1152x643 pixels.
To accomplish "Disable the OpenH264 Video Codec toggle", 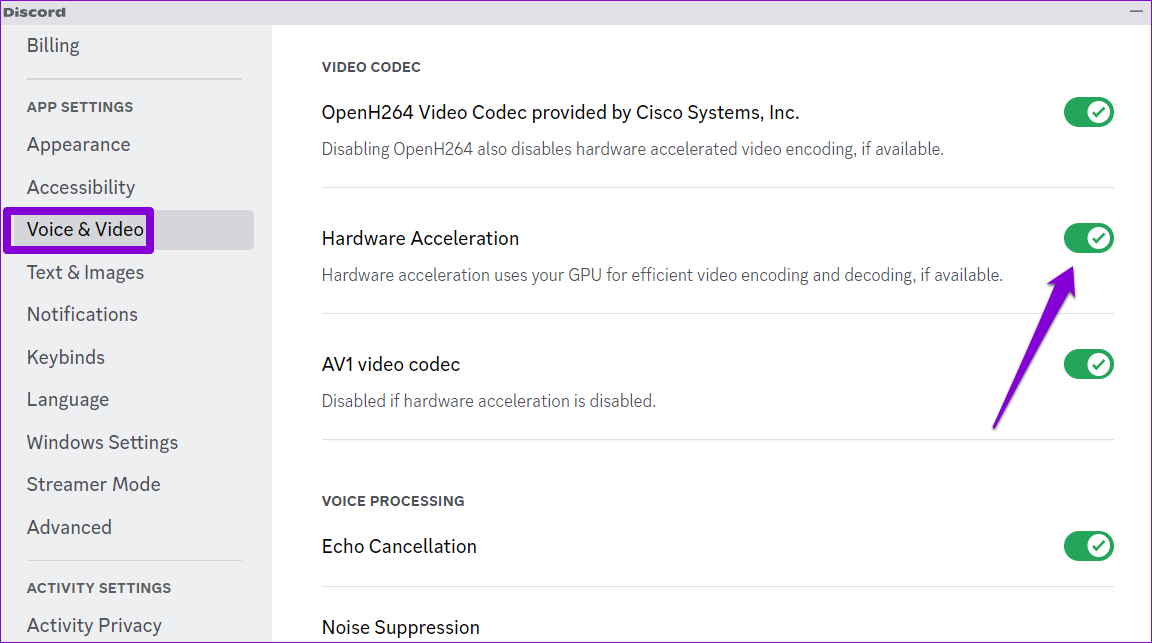I will pyautogui.click(x=1088, y=112).
